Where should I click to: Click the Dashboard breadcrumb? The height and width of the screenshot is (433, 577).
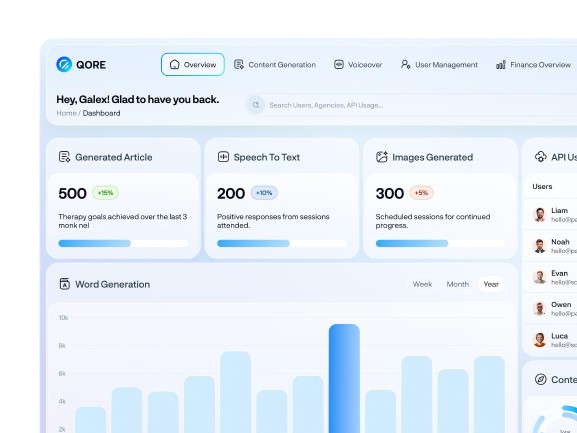(102, 113)
